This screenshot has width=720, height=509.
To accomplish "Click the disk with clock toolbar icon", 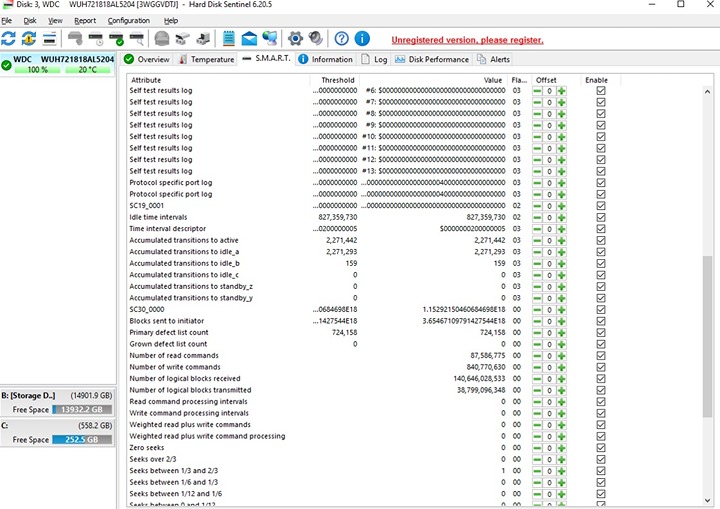I will [x=96, y=39].
